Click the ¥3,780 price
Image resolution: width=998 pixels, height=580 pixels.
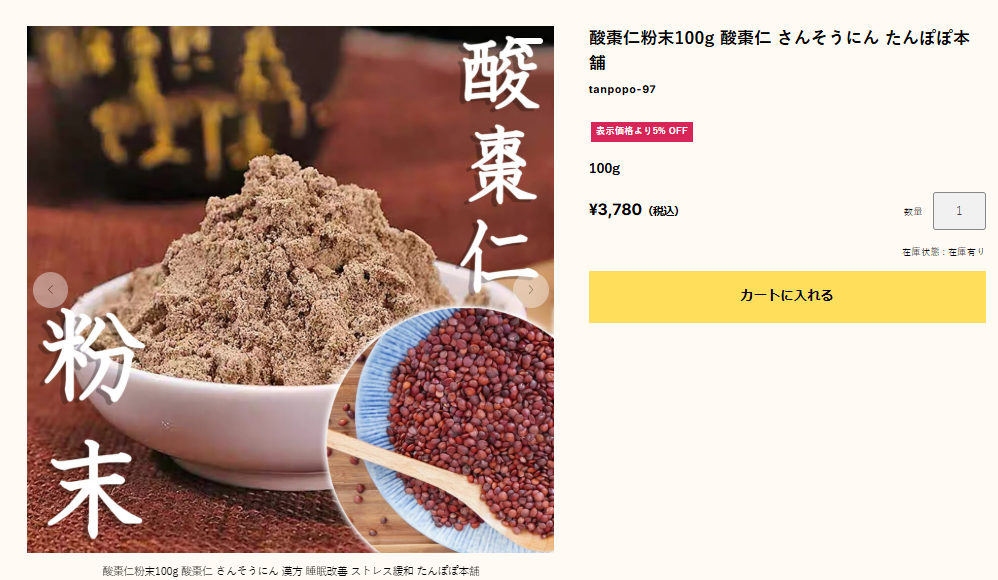[x=615, y=209]
